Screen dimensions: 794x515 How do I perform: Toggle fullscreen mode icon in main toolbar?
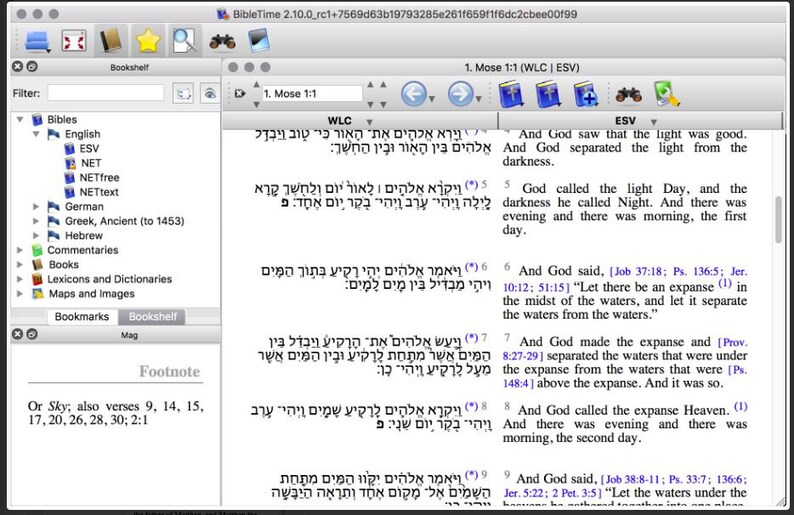tap(73, 41)
